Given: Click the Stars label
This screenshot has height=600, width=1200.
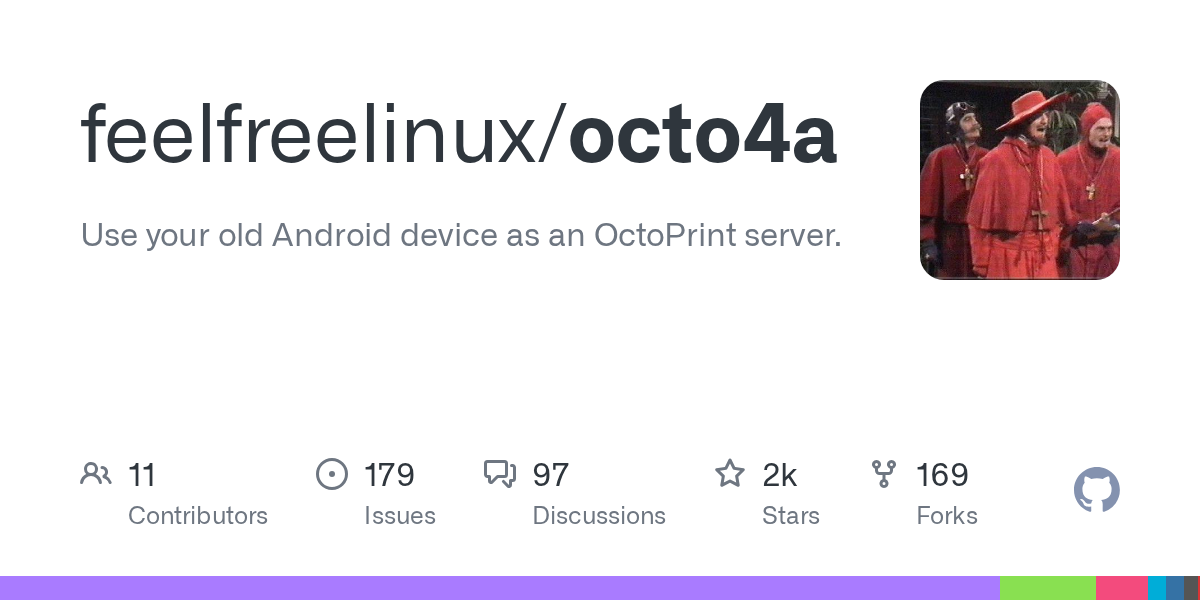Looking at the screenshot, I should (x=791, y=516).
